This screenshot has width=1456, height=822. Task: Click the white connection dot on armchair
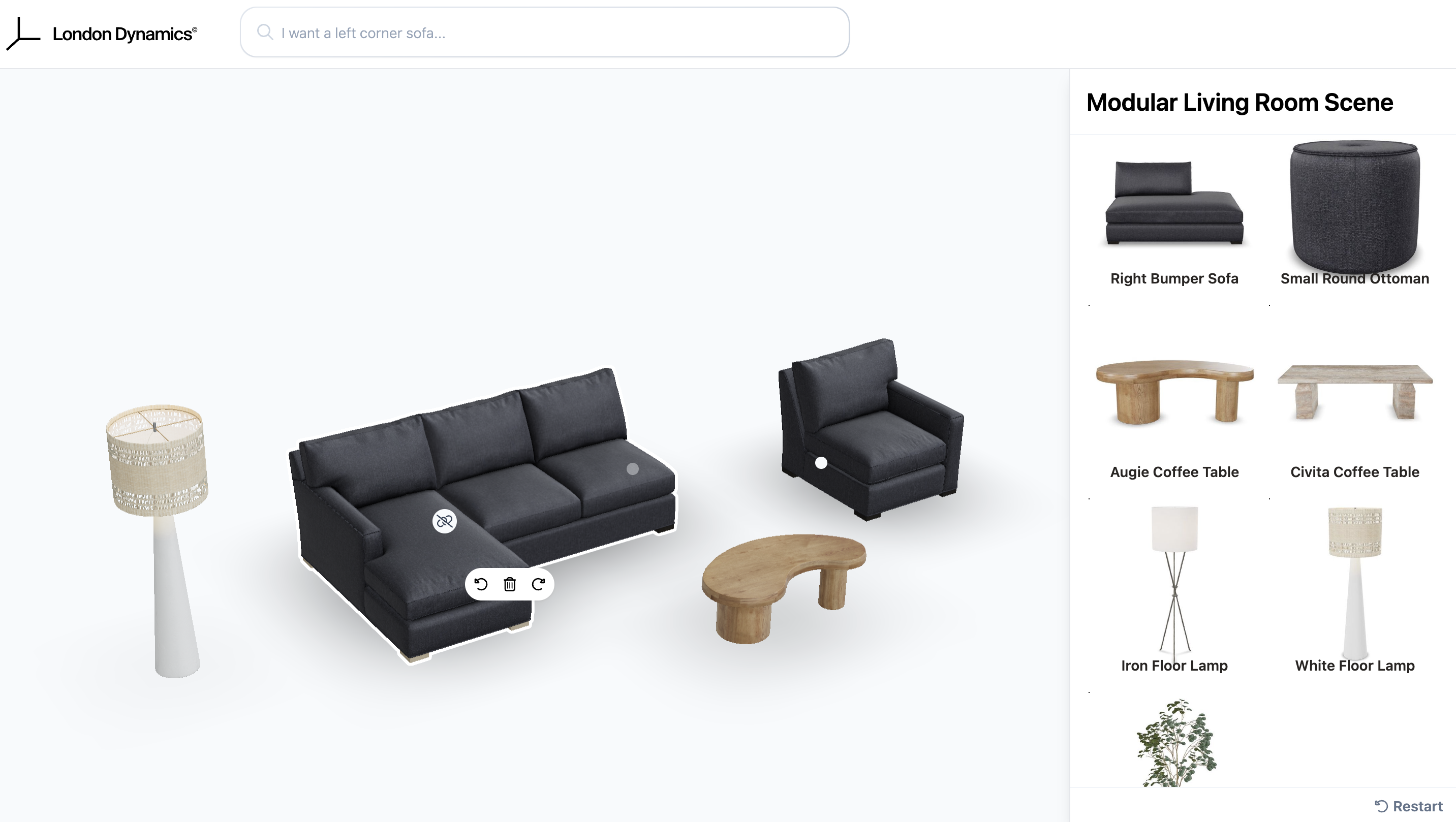[821, 463]
